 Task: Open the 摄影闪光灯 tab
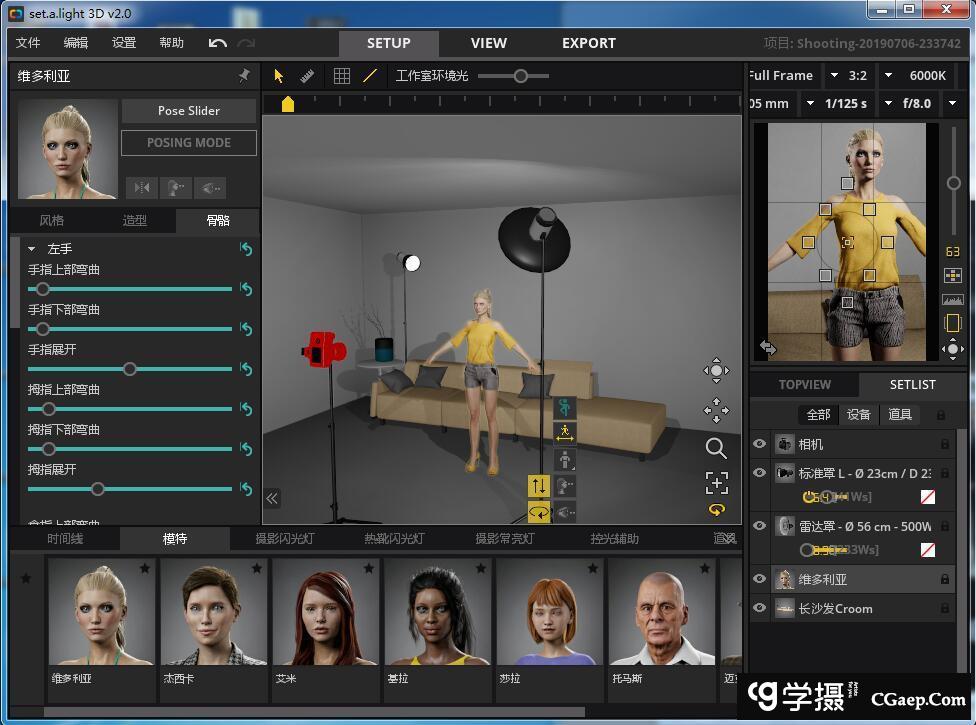coord(284,539)
